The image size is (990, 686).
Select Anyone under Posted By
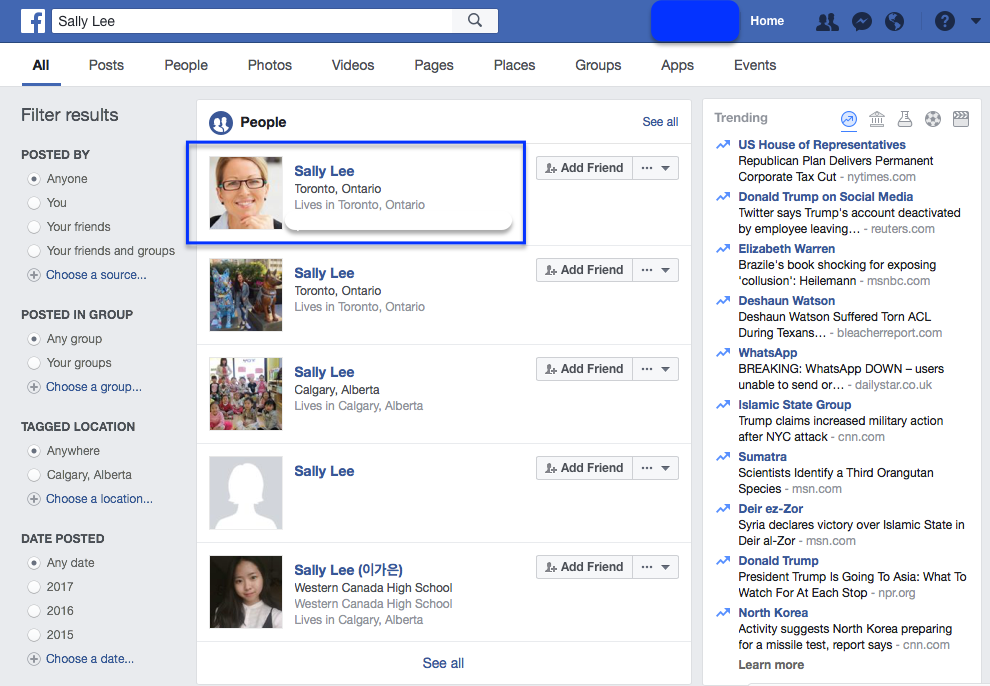coord(33,179)
